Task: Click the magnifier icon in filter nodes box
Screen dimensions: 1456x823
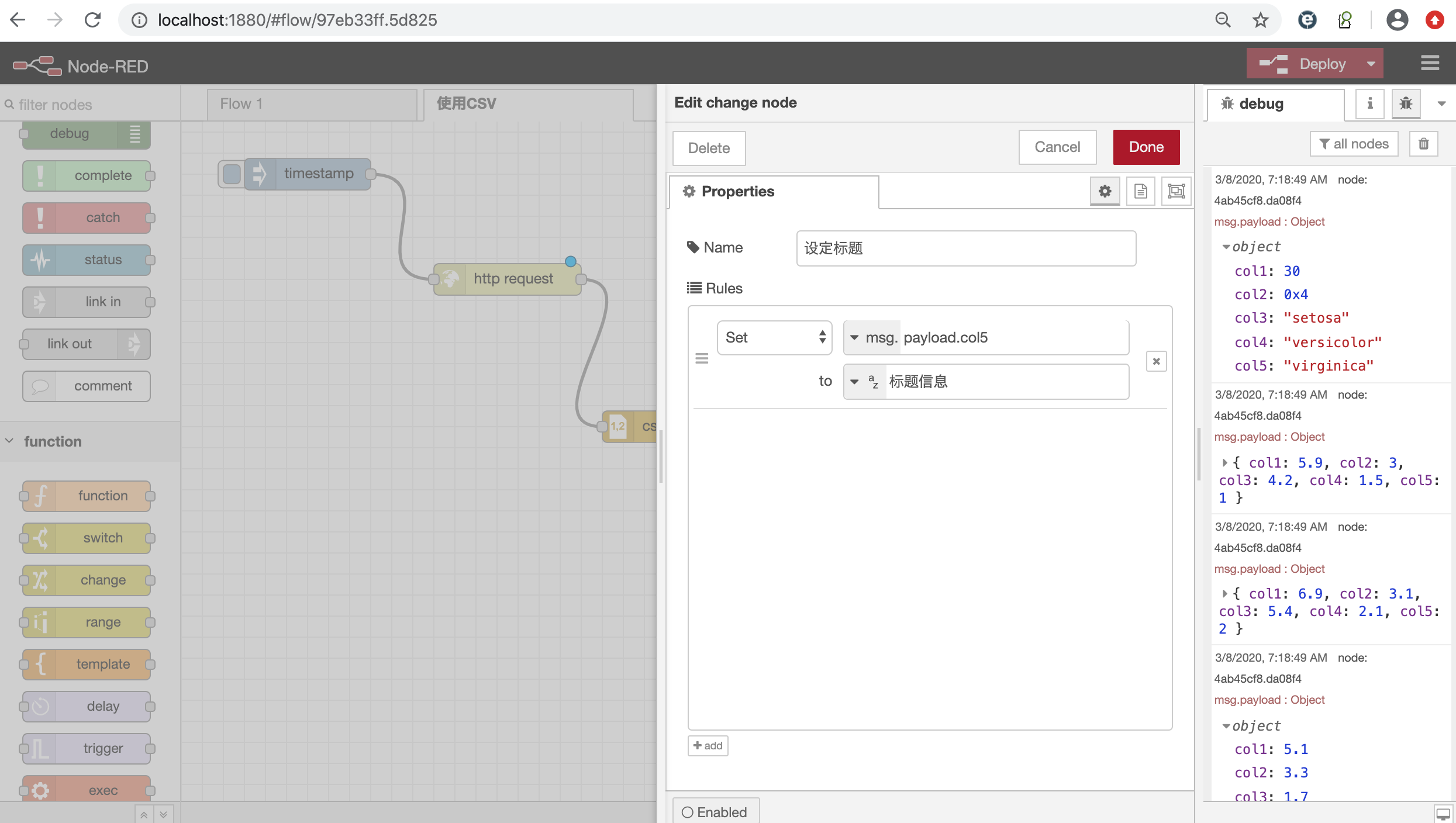Action: tap(9, 103)
